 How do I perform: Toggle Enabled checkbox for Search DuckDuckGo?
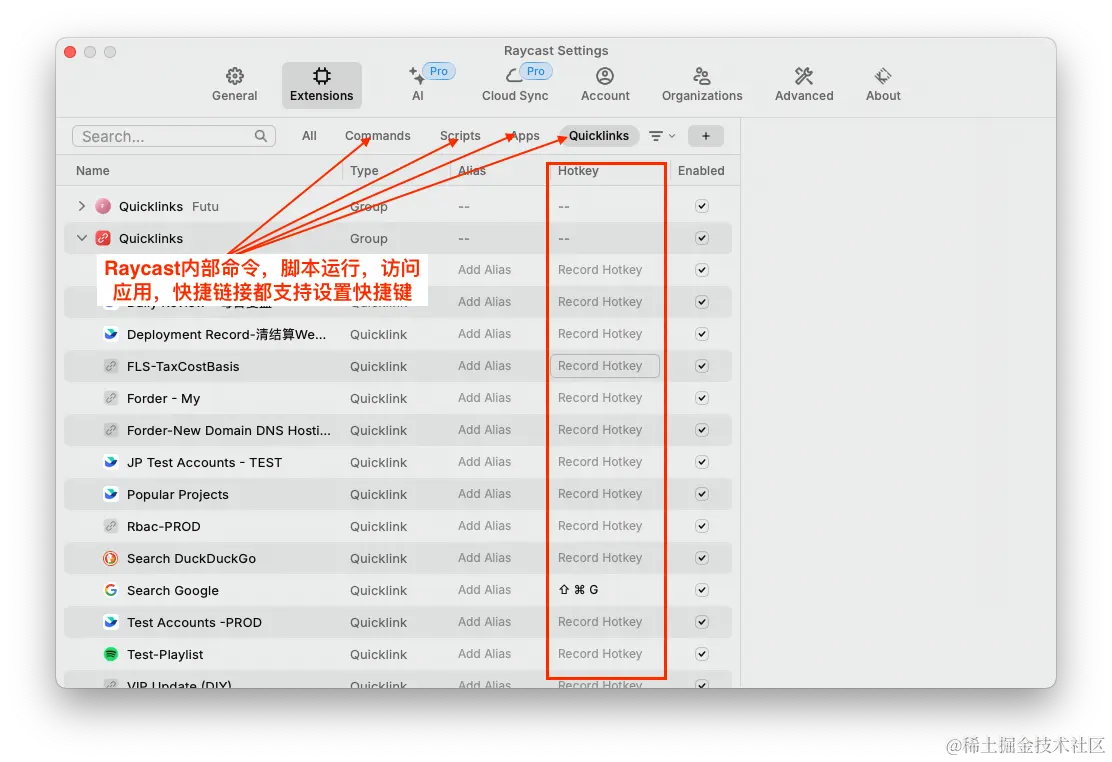point(702,558)
